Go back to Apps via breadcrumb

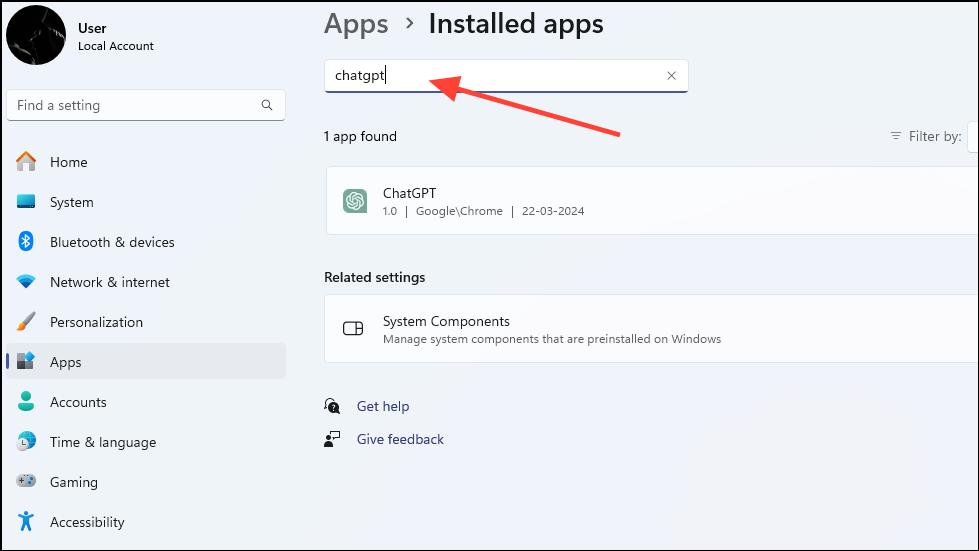pyautogui.click(x=356, y=24)
